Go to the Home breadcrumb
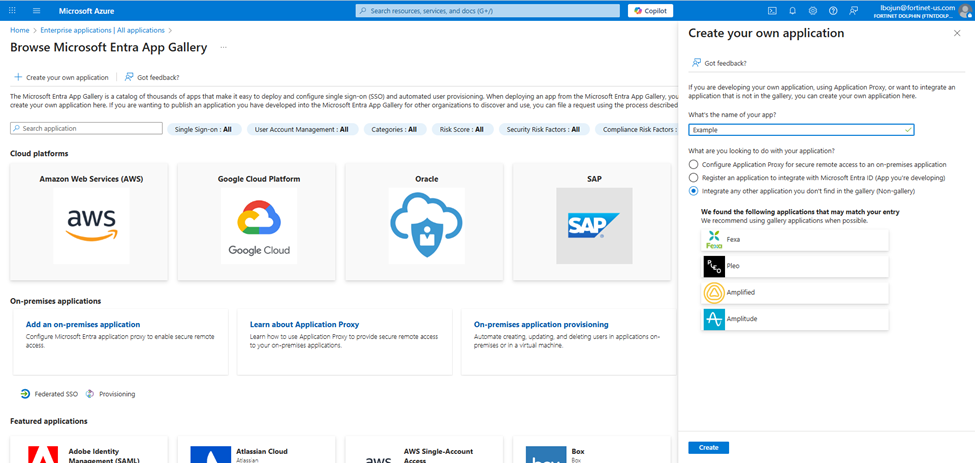Viewport: 975px width, 463px height. pyautogui.click(x=19, y=30)
